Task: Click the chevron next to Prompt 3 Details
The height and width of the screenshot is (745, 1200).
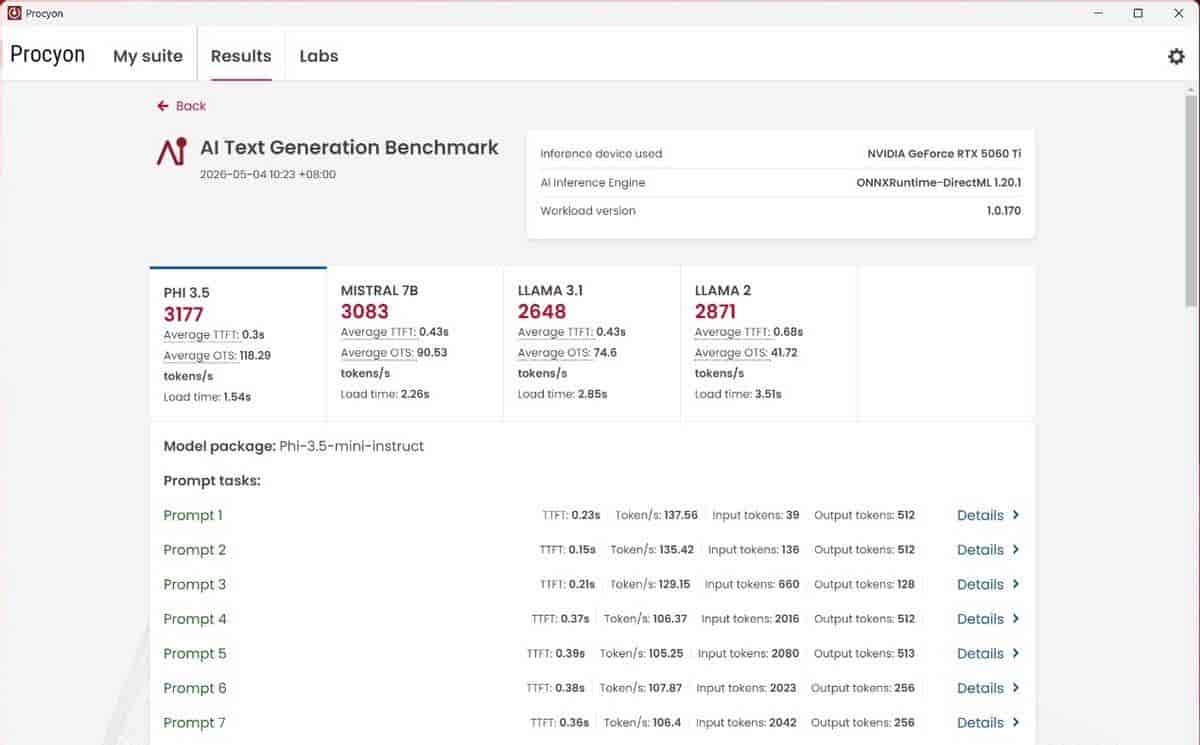Action: [x=1016, y=584]
